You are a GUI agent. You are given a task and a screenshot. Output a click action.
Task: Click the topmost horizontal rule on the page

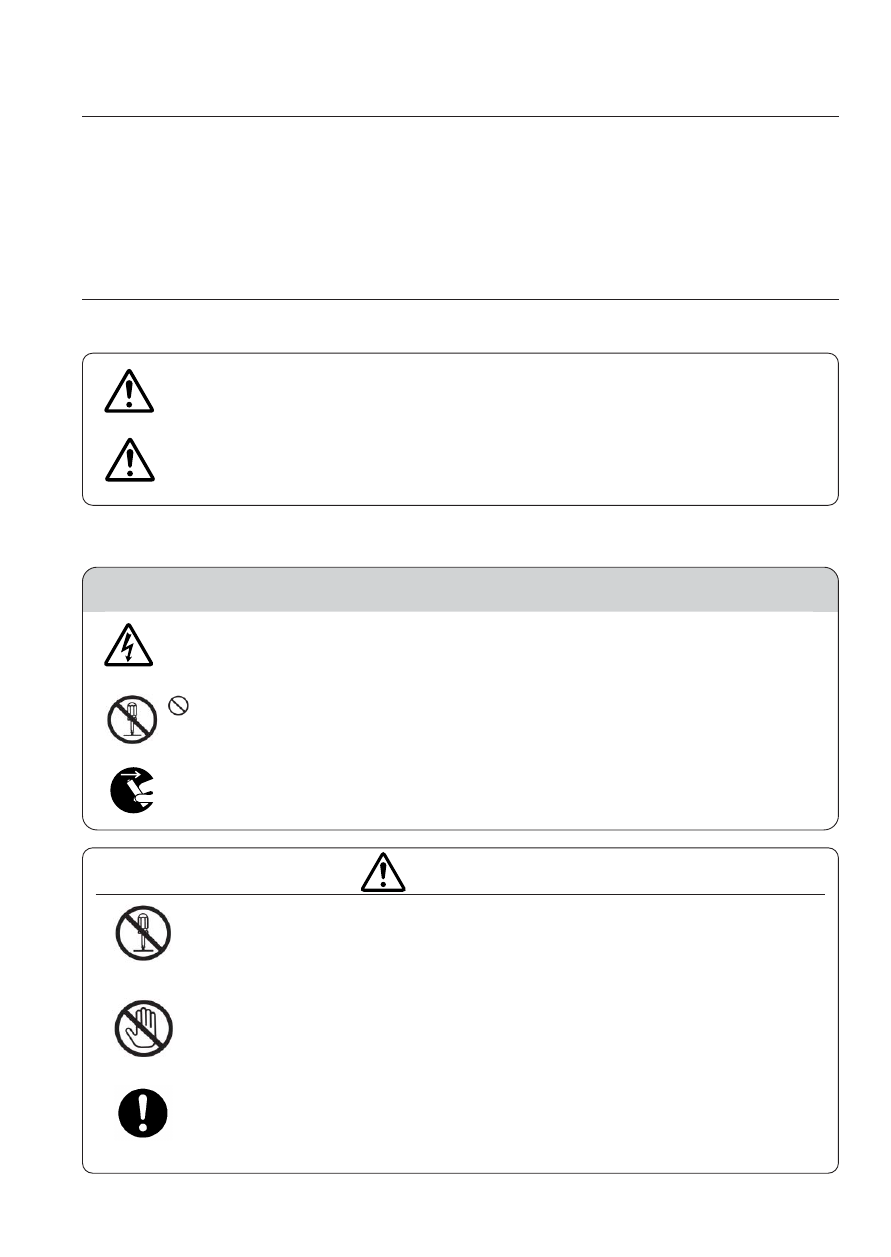point(460,116)
